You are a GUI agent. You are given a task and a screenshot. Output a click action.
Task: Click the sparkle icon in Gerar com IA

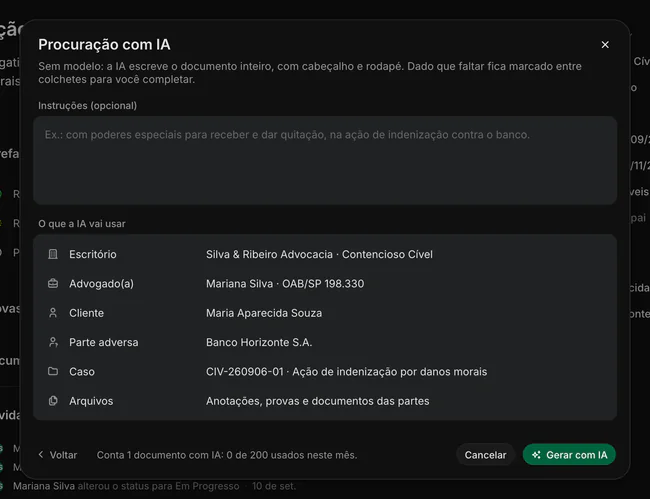536,455
